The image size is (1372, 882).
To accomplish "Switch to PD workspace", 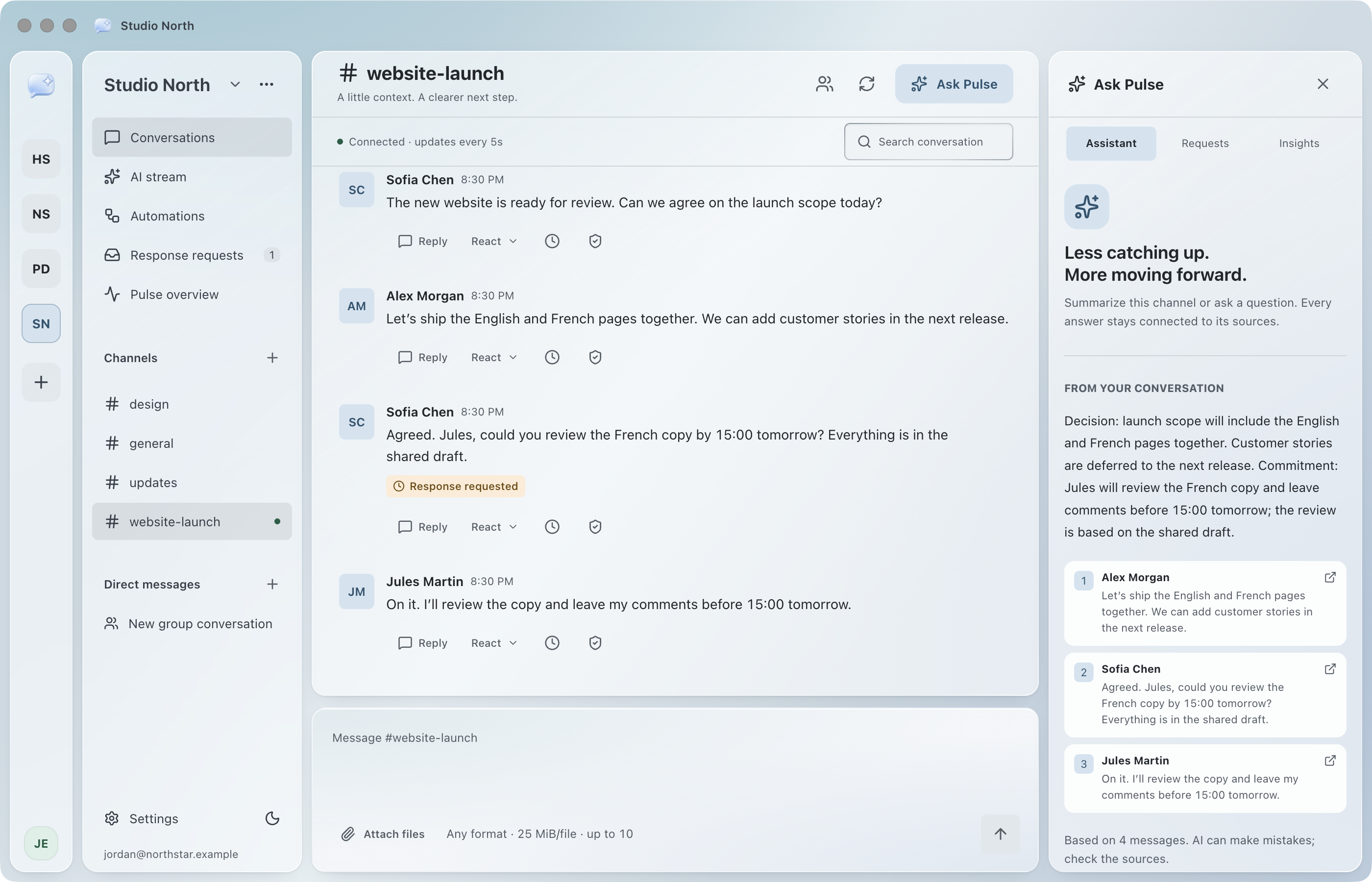I will 41,269.
